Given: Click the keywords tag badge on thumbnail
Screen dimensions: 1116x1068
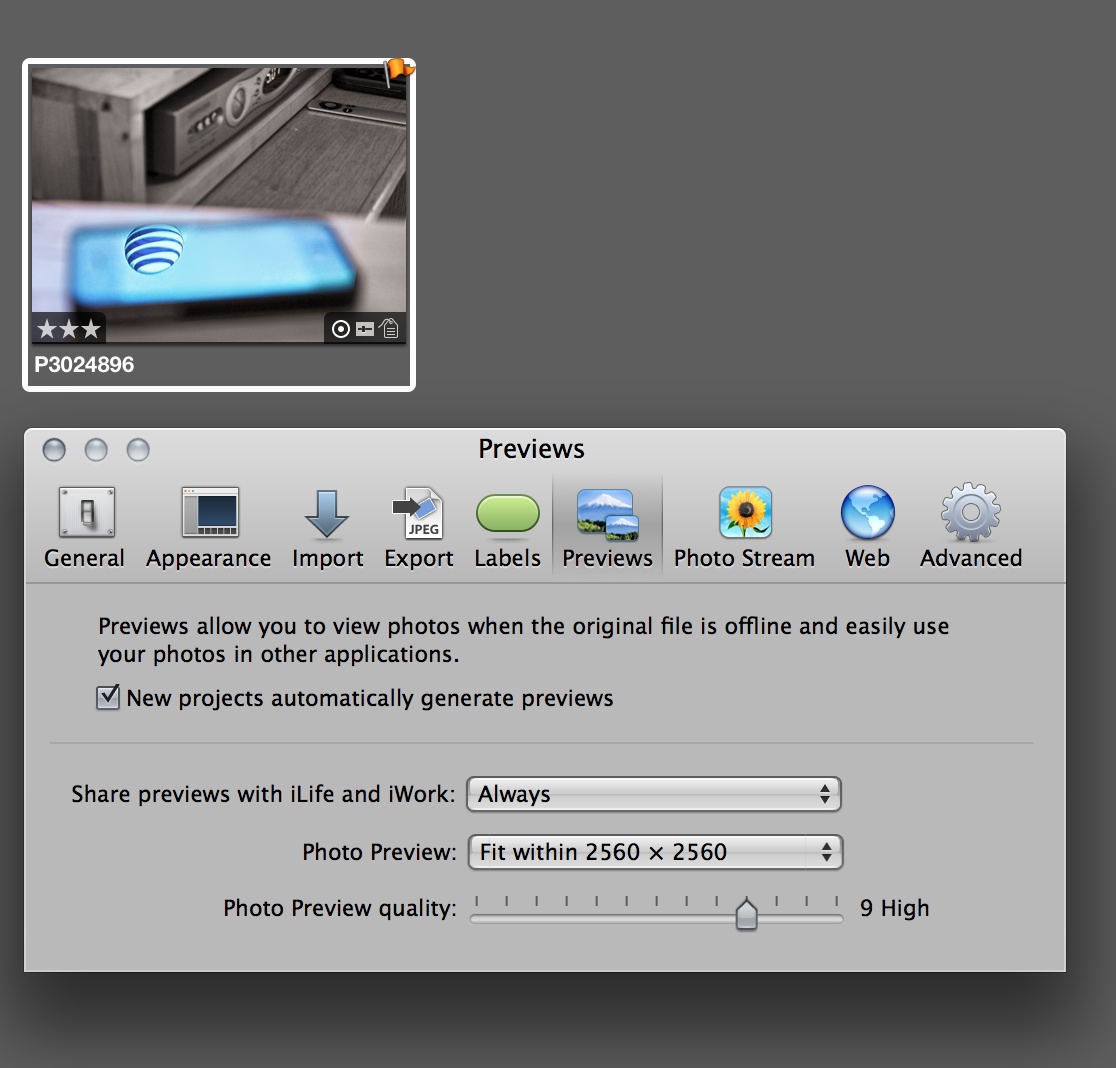Looking at the screenshot, I should (x=389, y=329).
